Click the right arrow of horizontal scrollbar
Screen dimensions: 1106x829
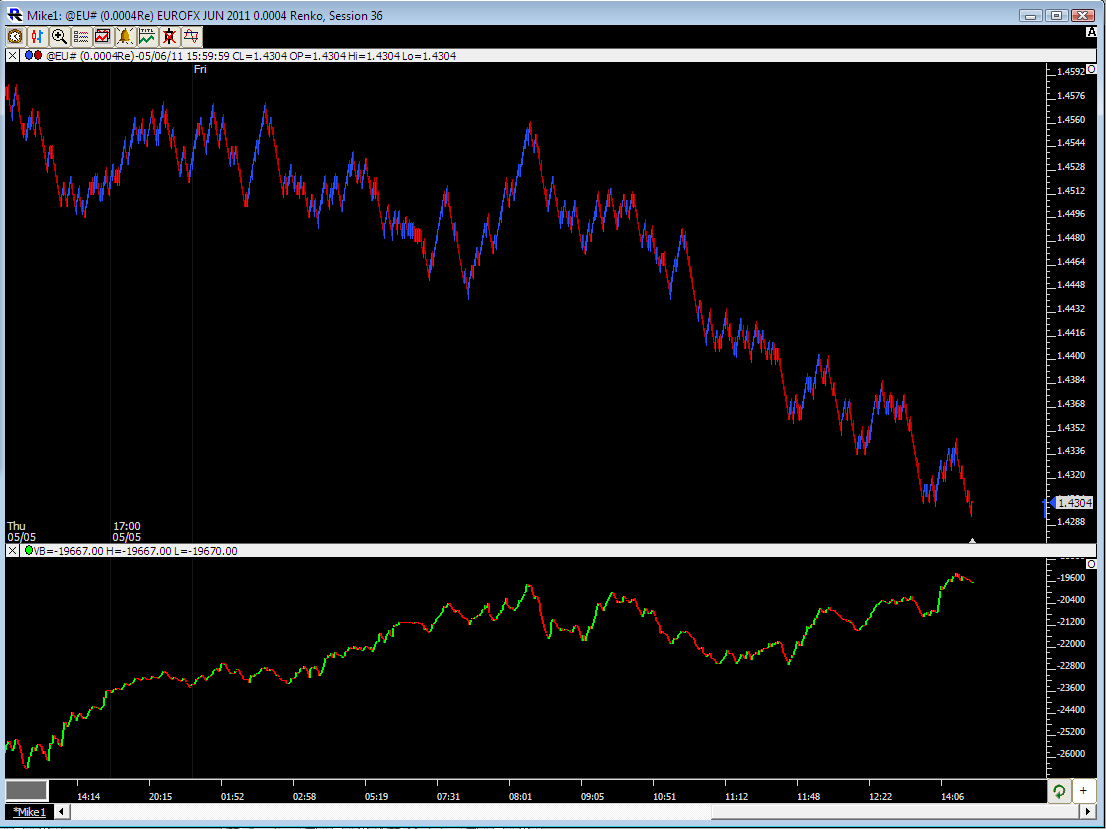point(1090,811)
